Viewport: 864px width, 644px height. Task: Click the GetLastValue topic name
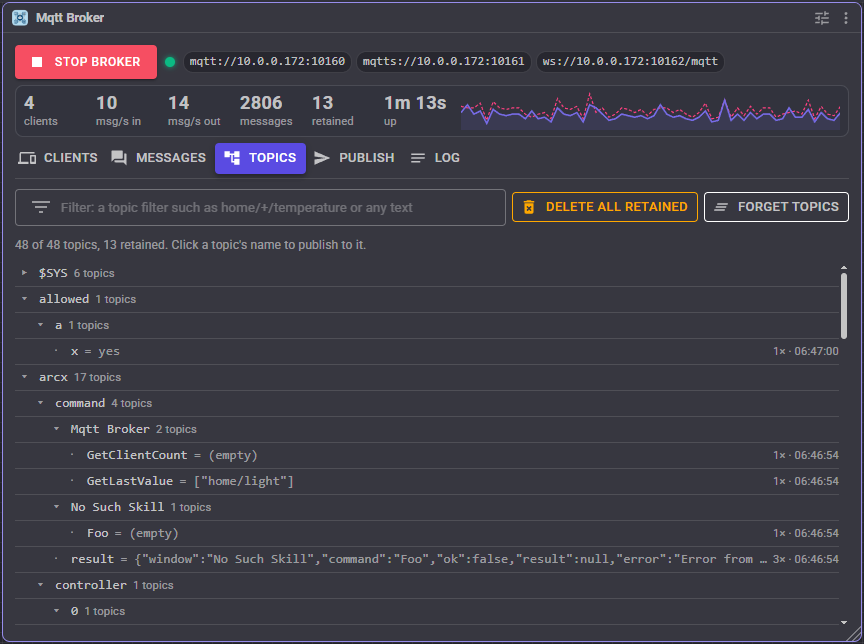pyautogui.click(x=129, y=481)
